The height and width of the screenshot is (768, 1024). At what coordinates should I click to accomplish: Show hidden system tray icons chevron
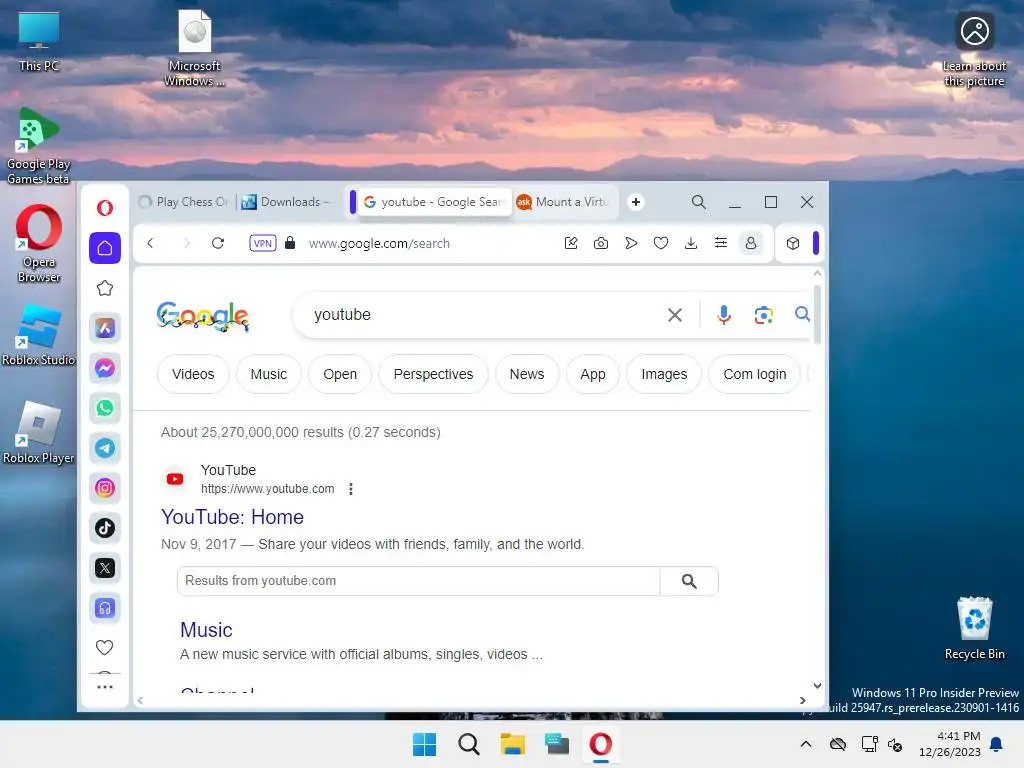pos(806,744)
